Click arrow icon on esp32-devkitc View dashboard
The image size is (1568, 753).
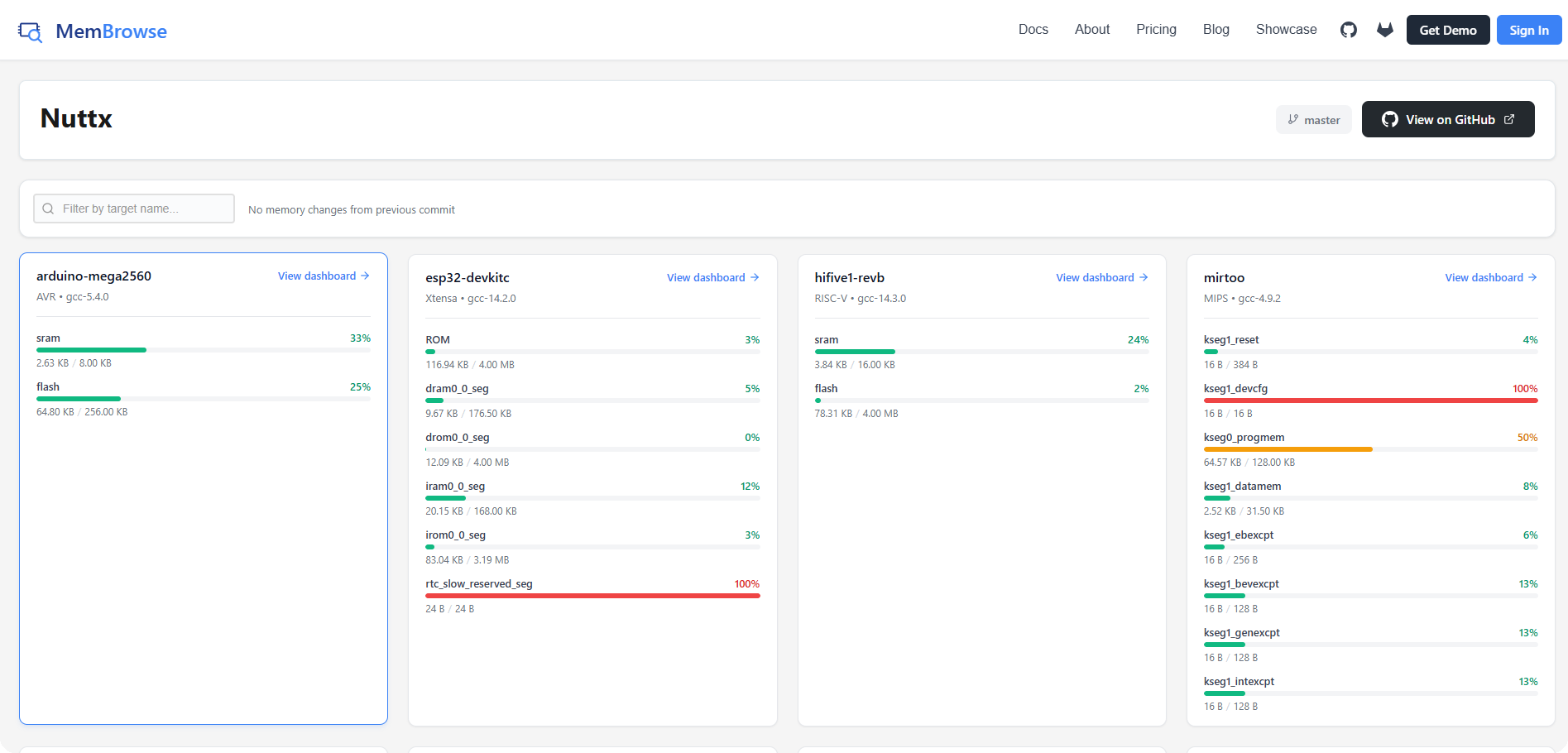tap(755, 277)
